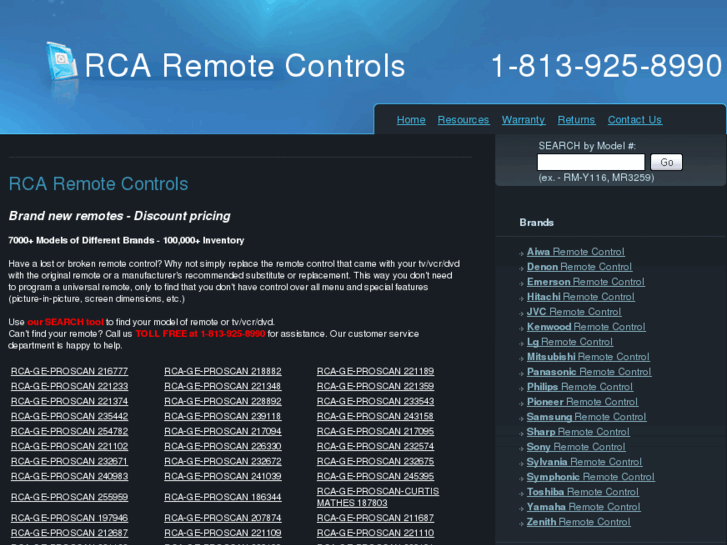Open Denon Remote Control brand link
The height and width of the screenshot is (545, 727).
pyautogui.click(x=579, y=267)
